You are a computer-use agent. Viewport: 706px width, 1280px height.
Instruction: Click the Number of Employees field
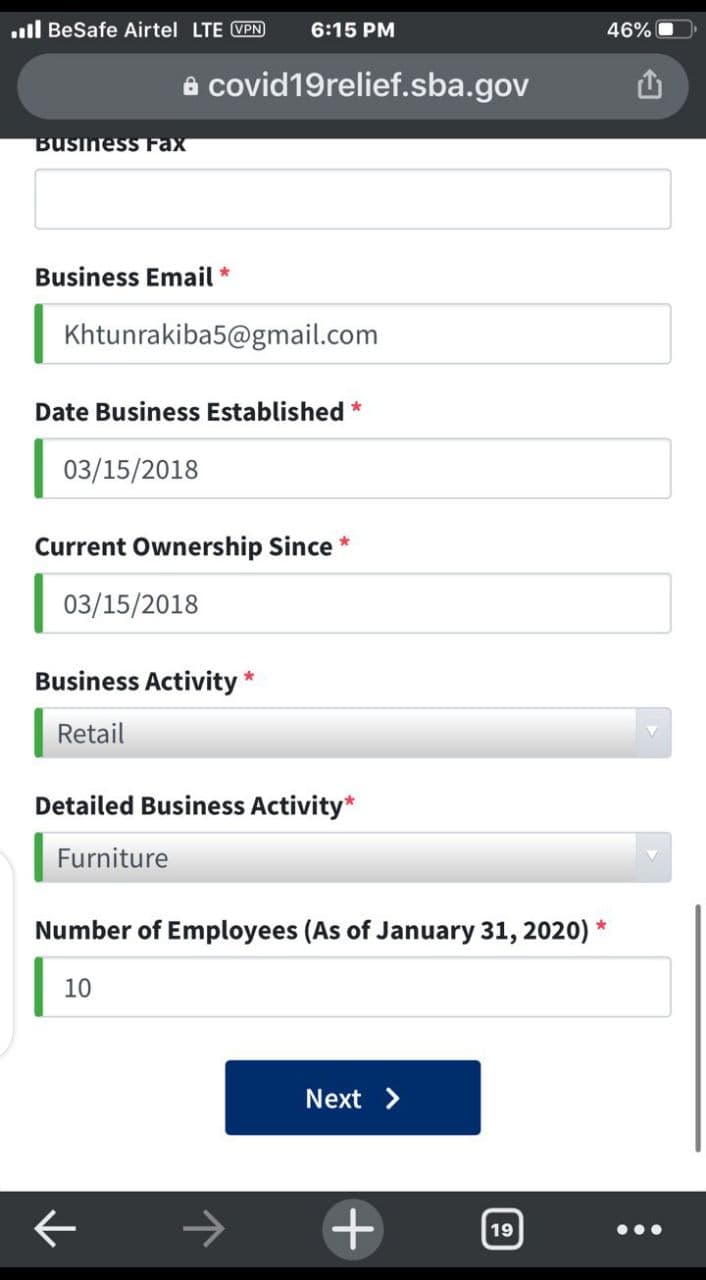352,987
